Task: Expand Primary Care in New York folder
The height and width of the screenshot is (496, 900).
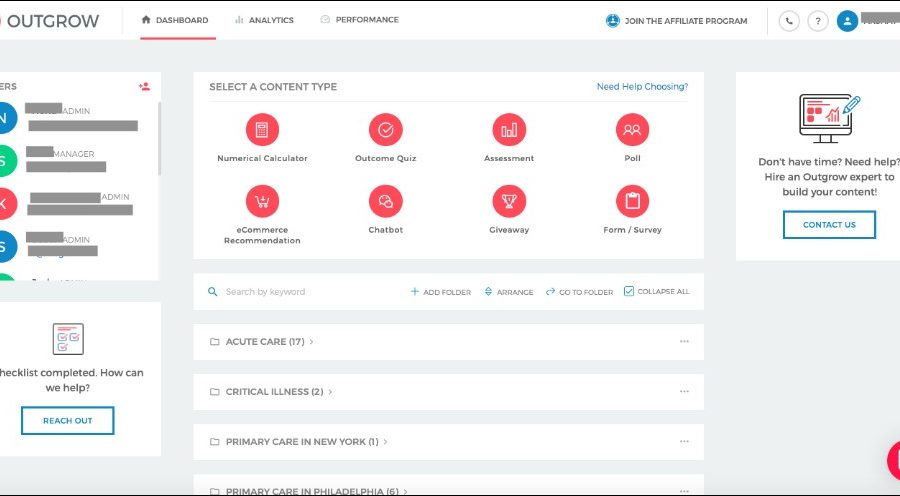Action: [302, 442]
